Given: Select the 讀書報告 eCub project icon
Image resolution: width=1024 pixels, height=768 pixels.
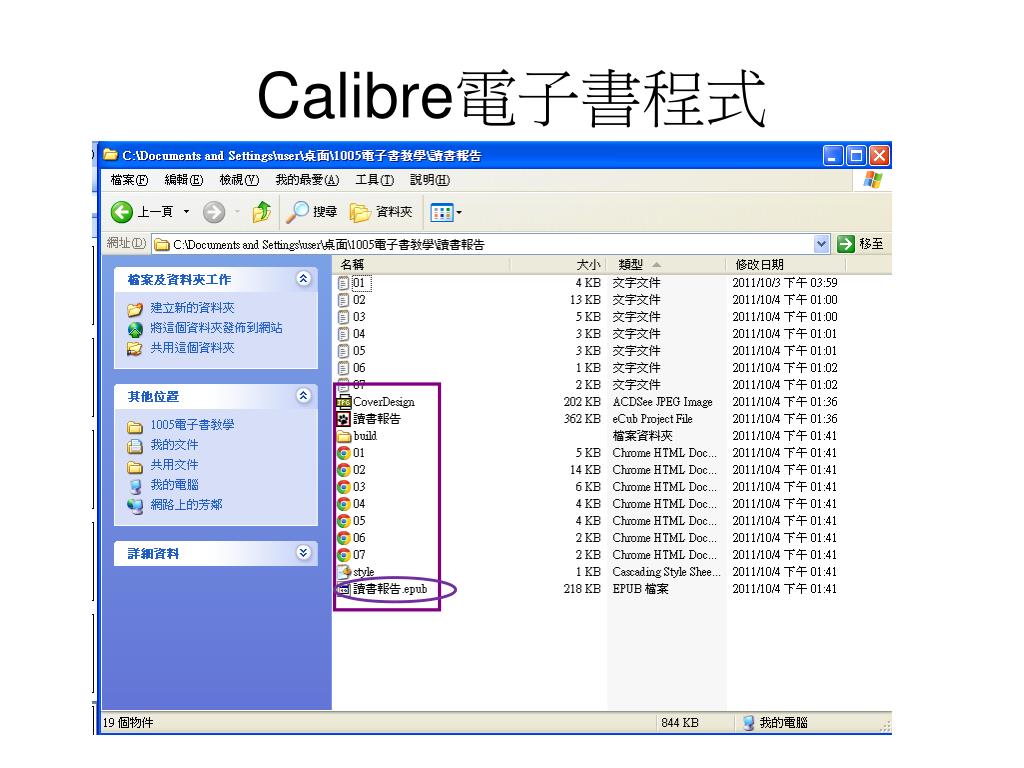Looking at the screenshot, I should [x=344, y=419].
